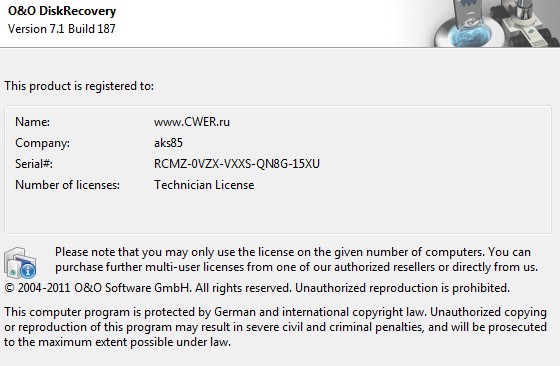
Task: Click the "Unauthorized reproduction is prohibited" text
Action: pos(402,288)
